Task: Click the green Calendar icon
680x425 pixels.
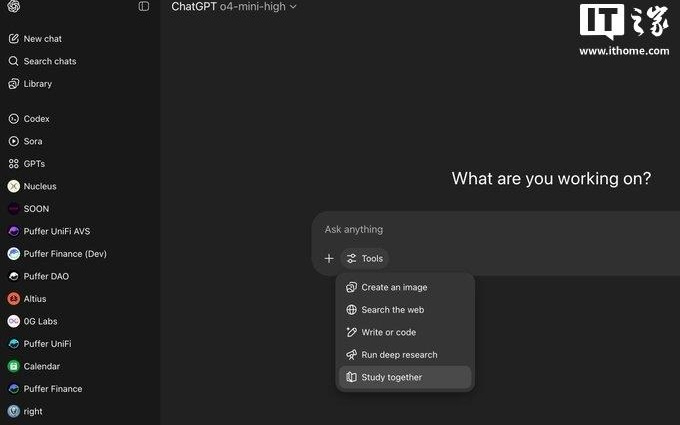Action: (13, 366)
